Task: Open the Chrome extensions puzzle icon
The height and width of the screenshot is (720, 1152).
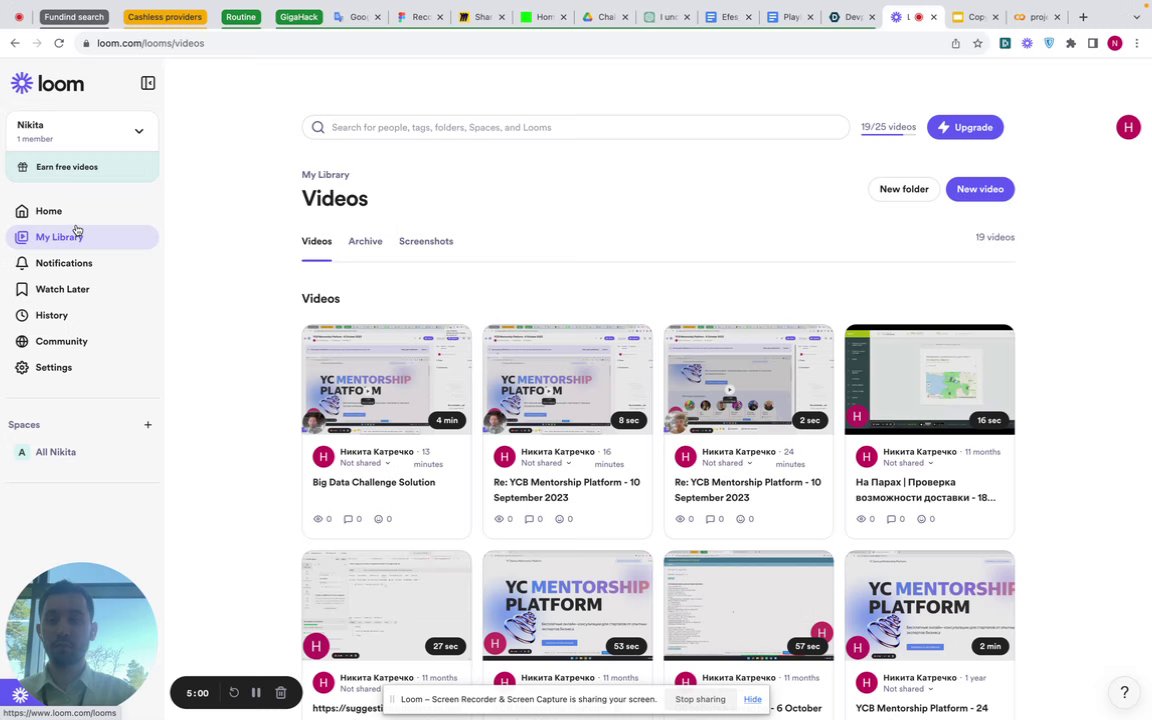Action: [1071, 43]
